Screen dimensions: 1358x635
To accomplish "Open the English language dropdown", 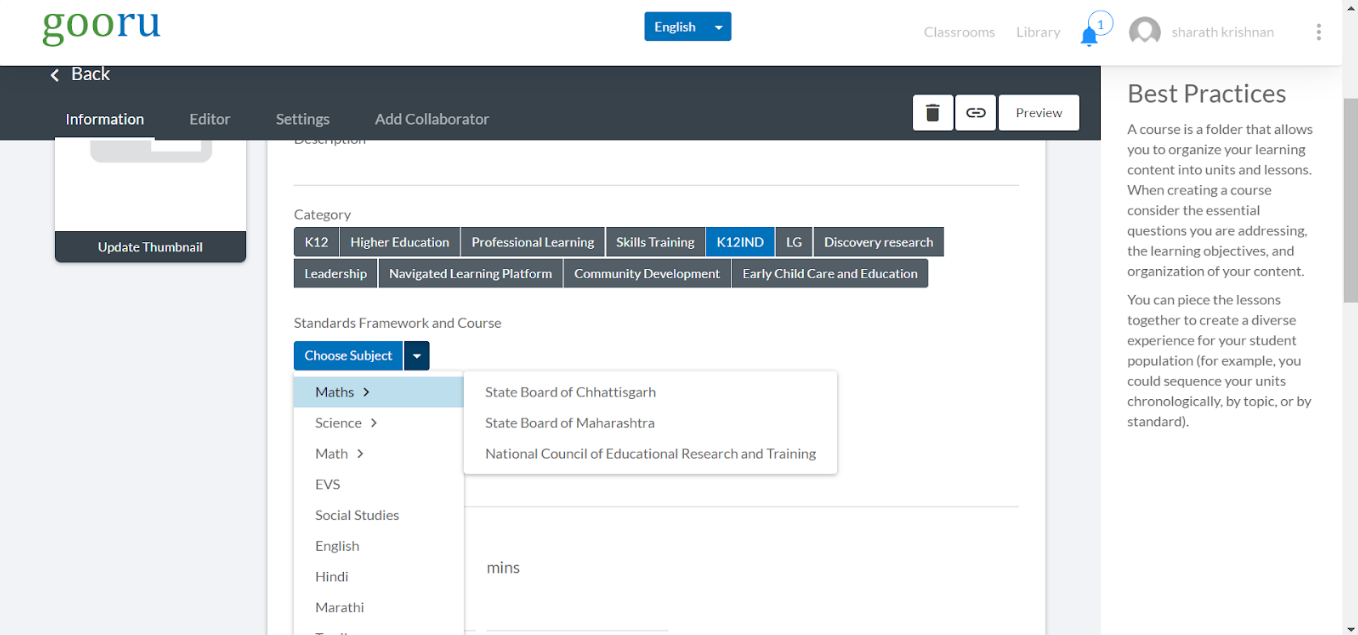I will [687, 27].
